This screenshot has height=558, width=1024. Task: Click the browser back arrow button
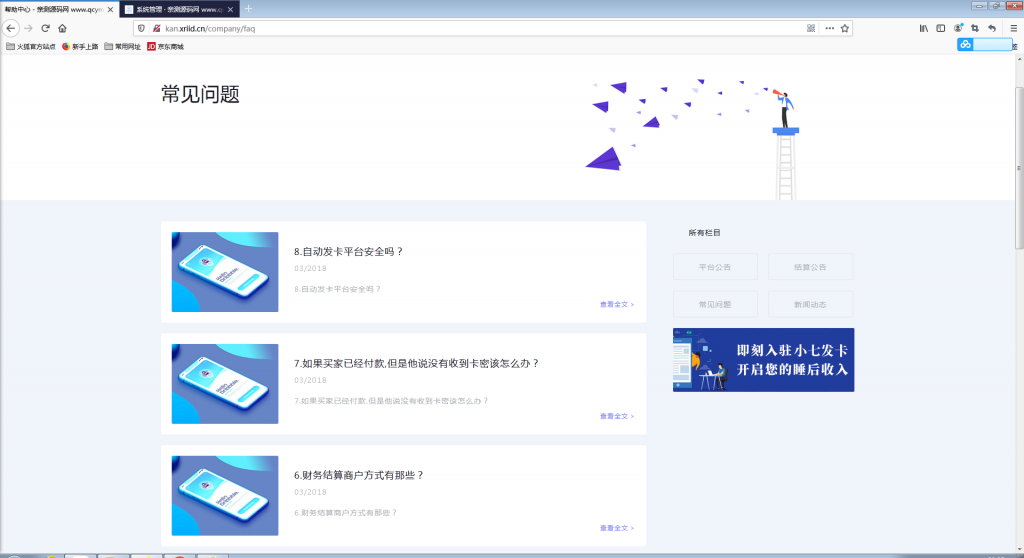[11, 28]
